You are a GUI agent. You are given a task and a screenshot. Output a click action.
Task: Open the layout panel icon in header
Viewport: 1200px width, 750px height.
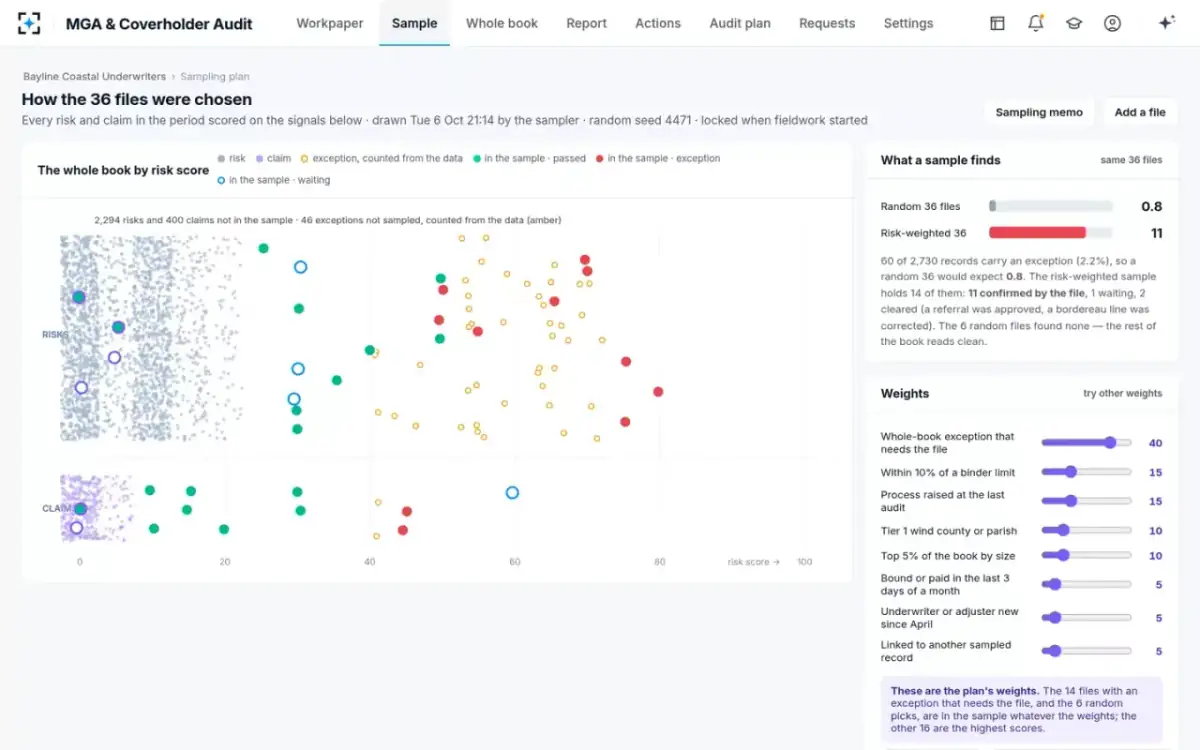coord(997,23)
